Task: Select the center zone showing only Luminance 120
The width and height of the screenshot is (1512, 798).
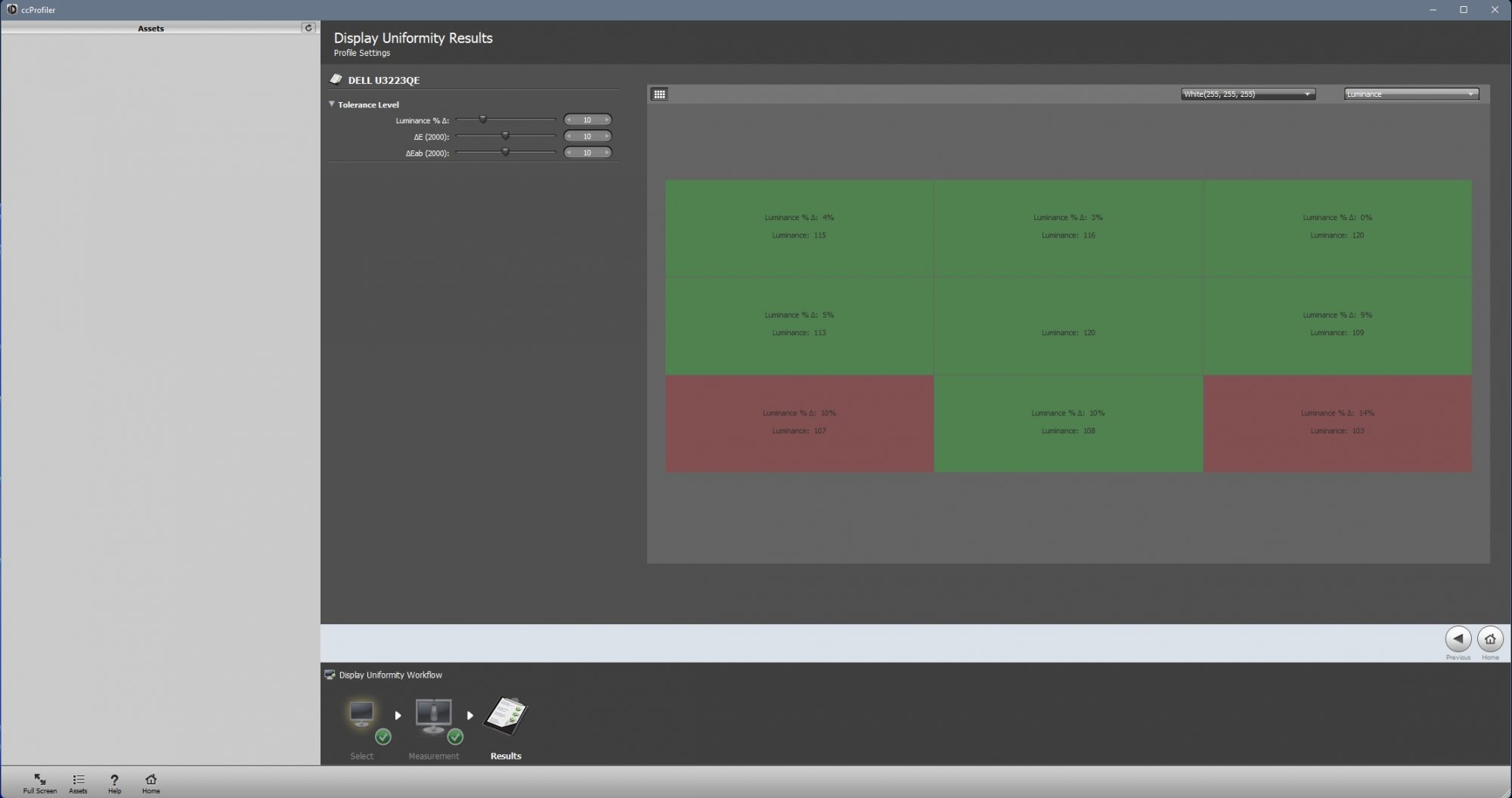Action: 1068,325
